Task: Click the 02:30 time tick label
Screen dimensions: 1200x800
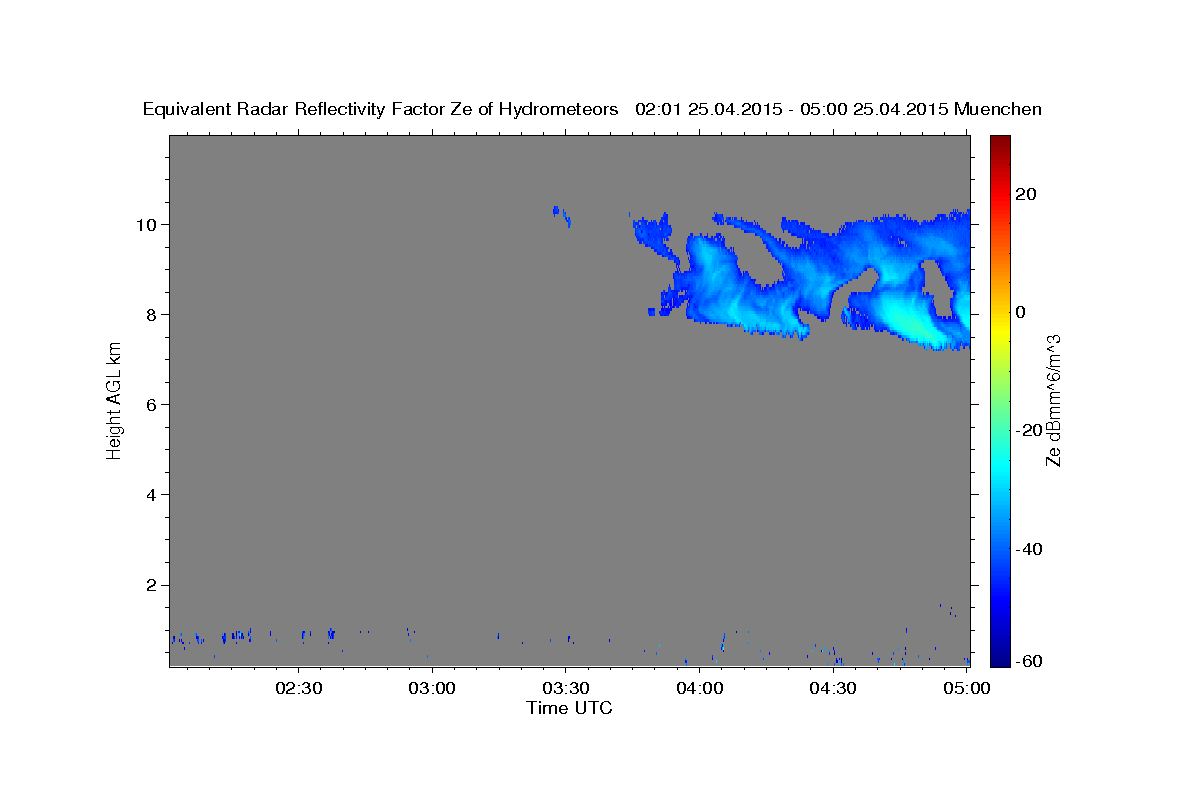Action: [x=299, y=688]
